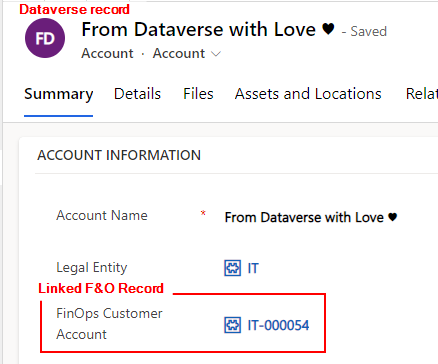Click the FinOps Customer Account label
438x364 pixels.
click(x=109, y=324)
